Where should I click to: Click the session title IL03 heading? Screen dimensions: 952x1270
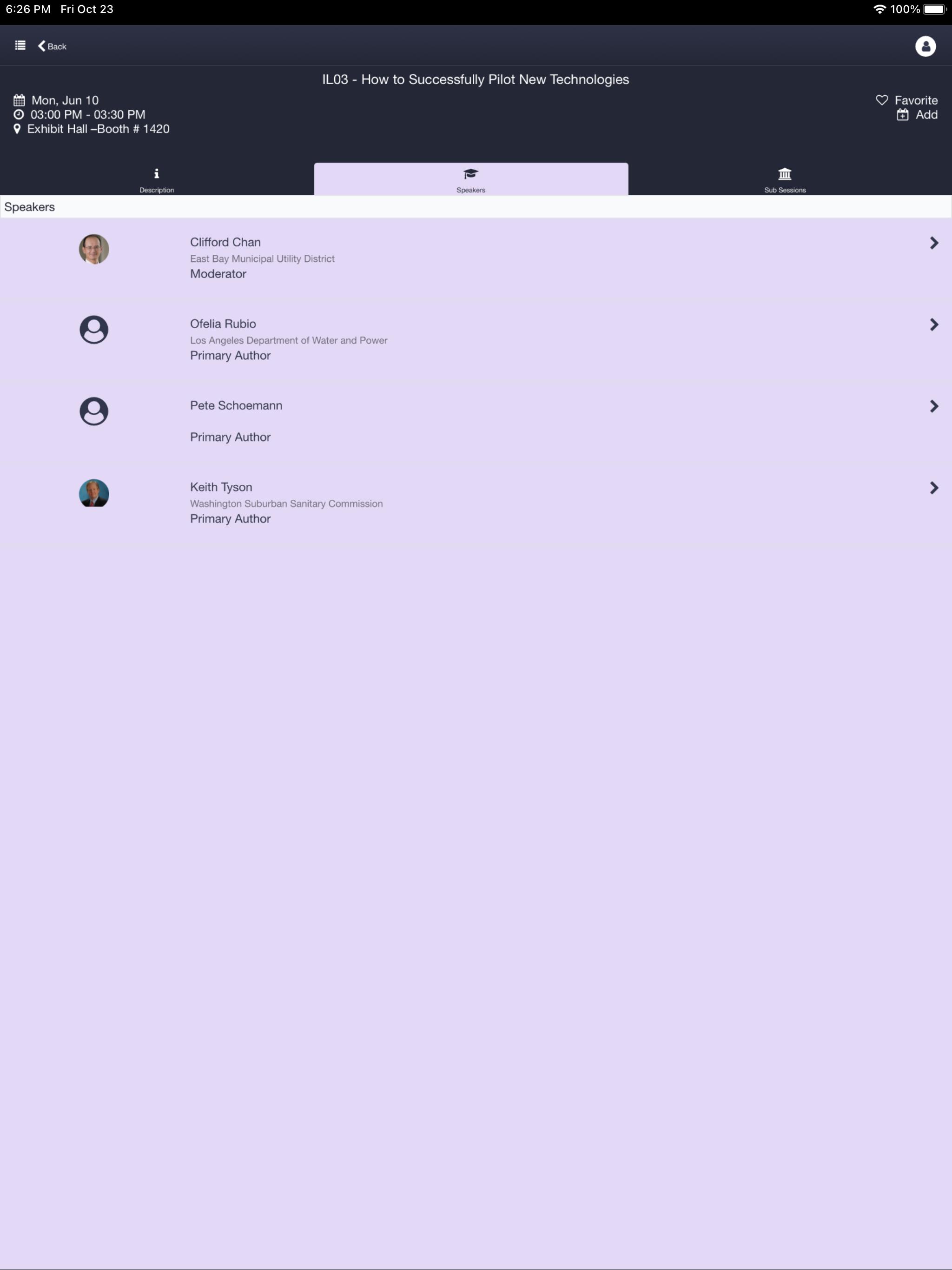click(x=476, y=79)
